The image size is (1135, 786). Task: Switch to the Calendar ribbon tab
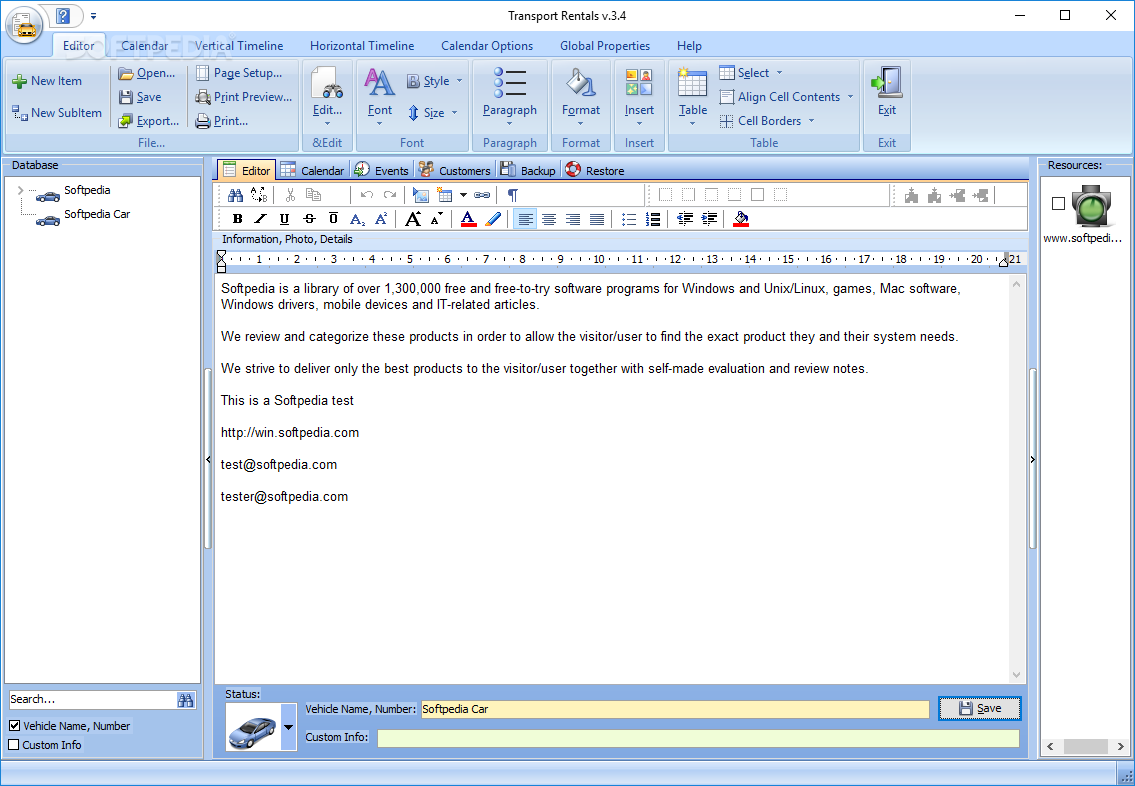144,46
